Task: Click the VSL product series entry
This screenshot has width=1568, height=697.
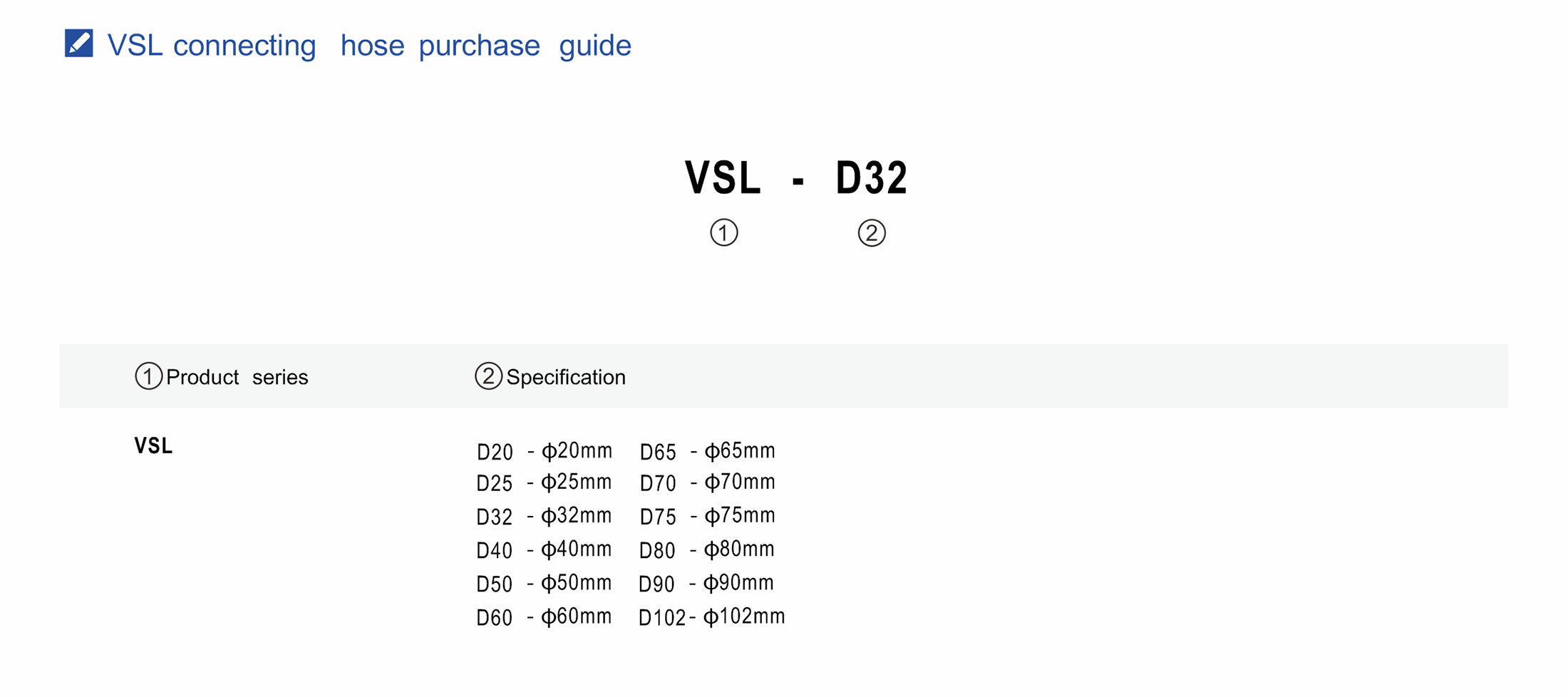Action: [x=153, y=446]
